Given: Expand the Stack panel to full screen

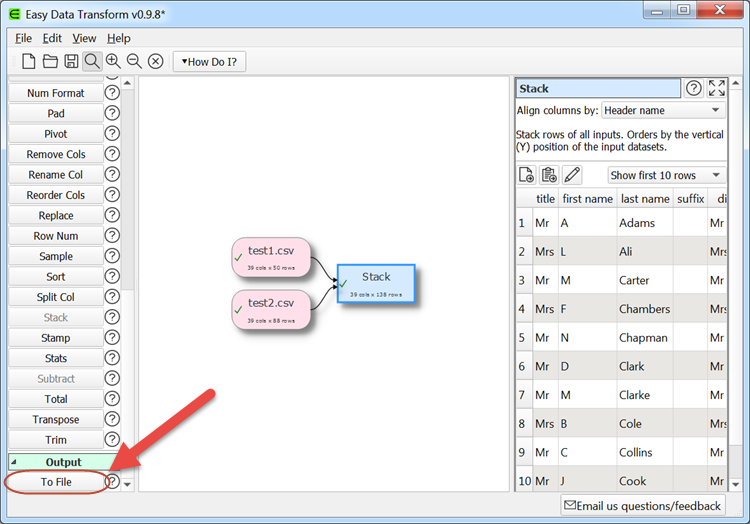Looking at the screenshot, I should pyautogui.click(x=717, y=88).
